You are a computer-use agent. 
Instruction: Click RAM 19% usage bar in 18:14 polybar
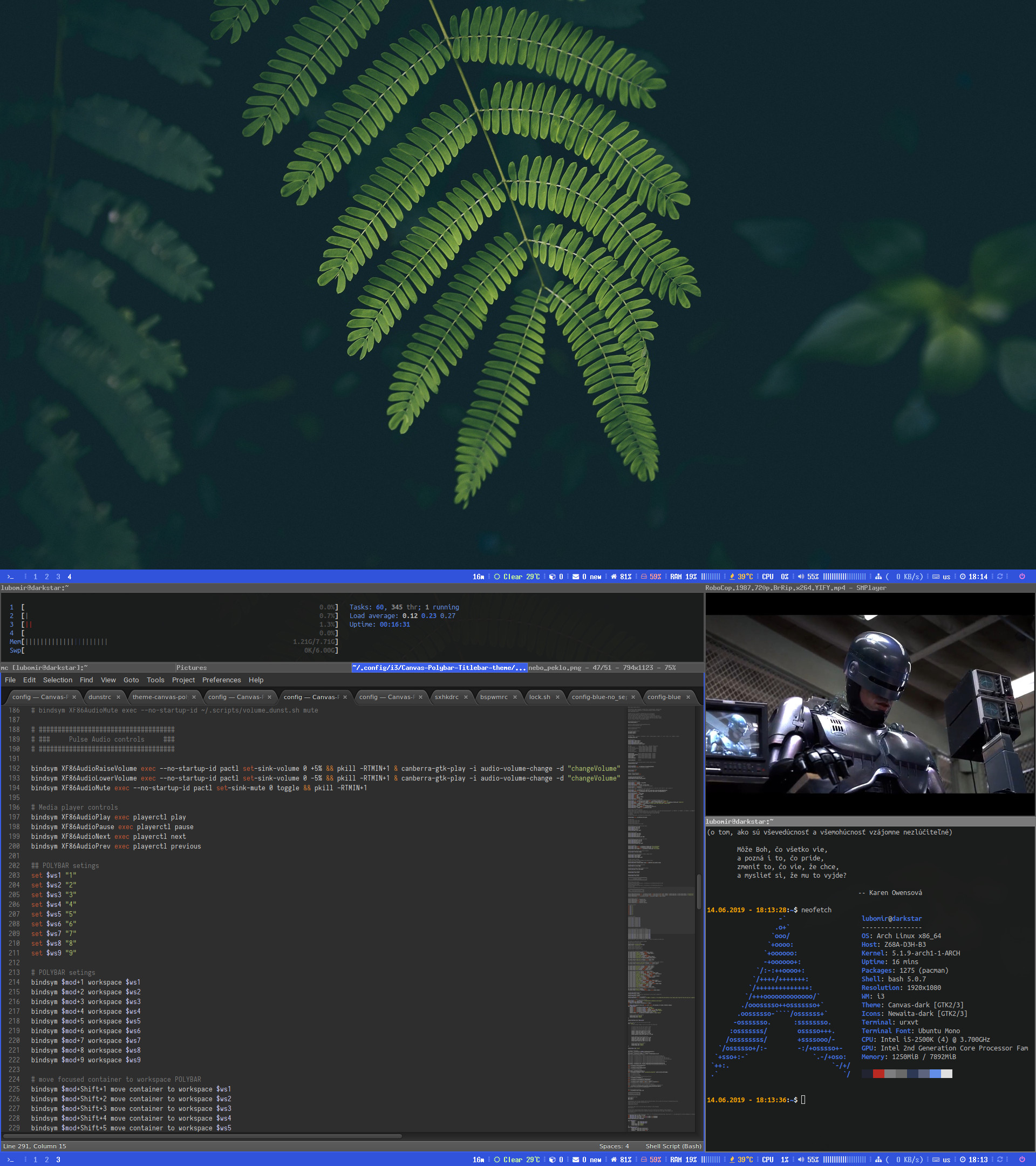click(x=711, y=577)
